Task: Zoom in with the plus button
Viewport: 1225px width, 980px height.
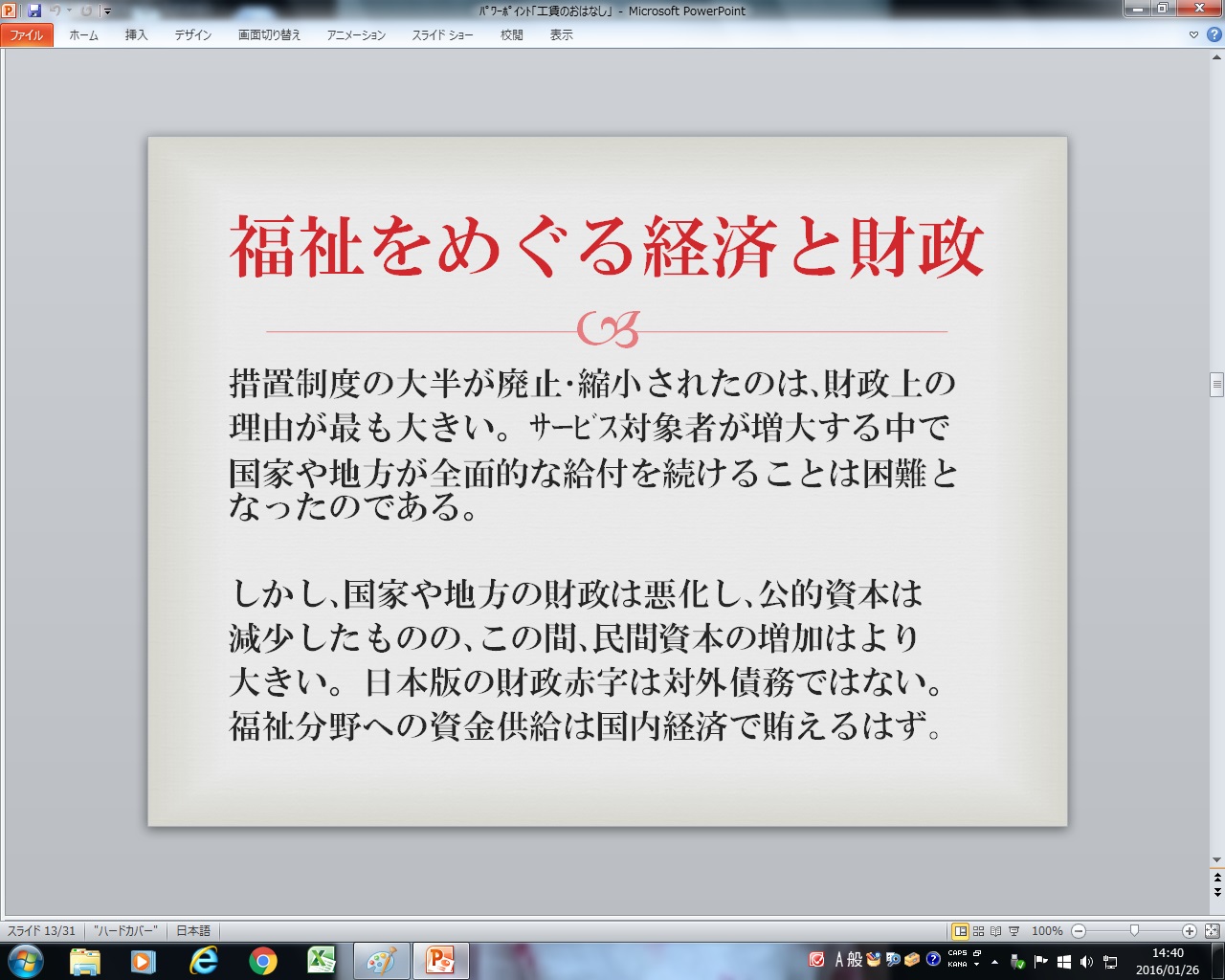Action: pyautogui.click(x=1189, y=931)
